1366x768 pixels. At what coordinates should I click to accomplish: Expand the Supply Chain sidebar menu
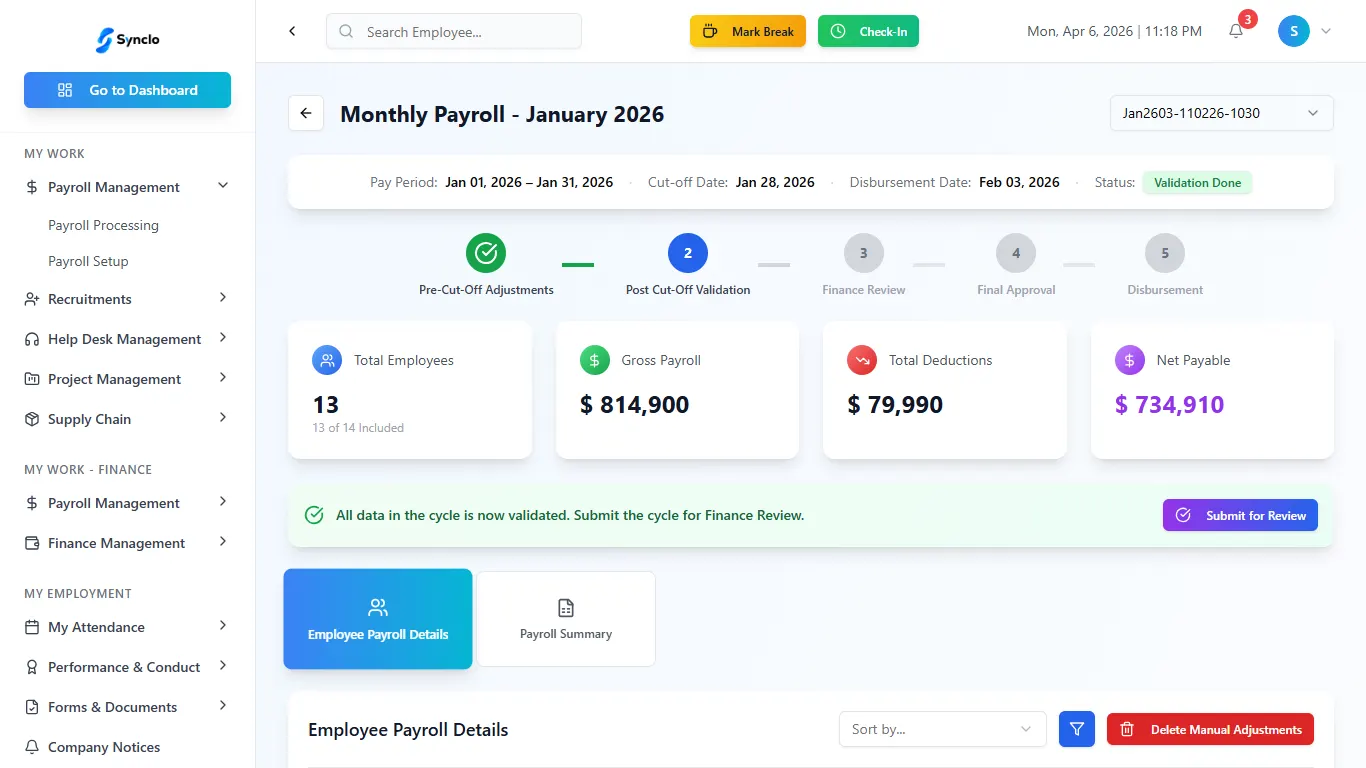(127, 419)
